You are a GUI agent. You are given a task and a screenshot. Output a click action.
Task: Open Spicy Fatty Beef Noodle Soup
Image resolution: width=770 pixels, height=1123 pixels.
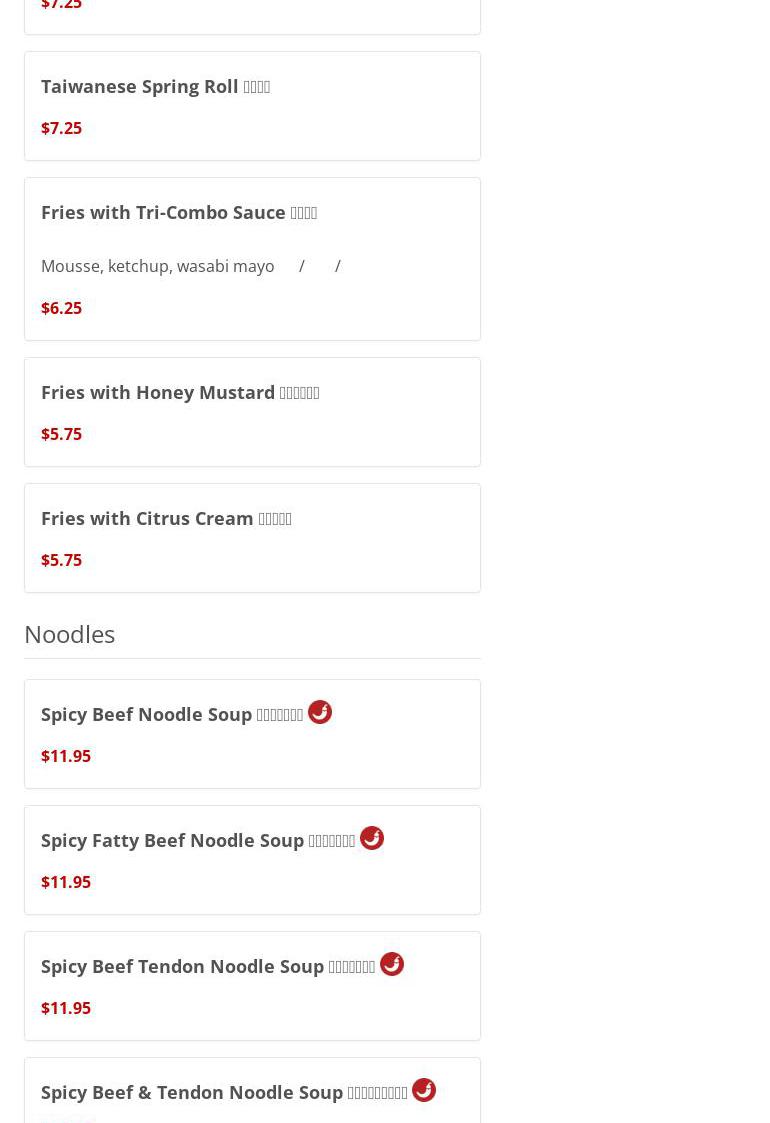(x=198, y=841)
